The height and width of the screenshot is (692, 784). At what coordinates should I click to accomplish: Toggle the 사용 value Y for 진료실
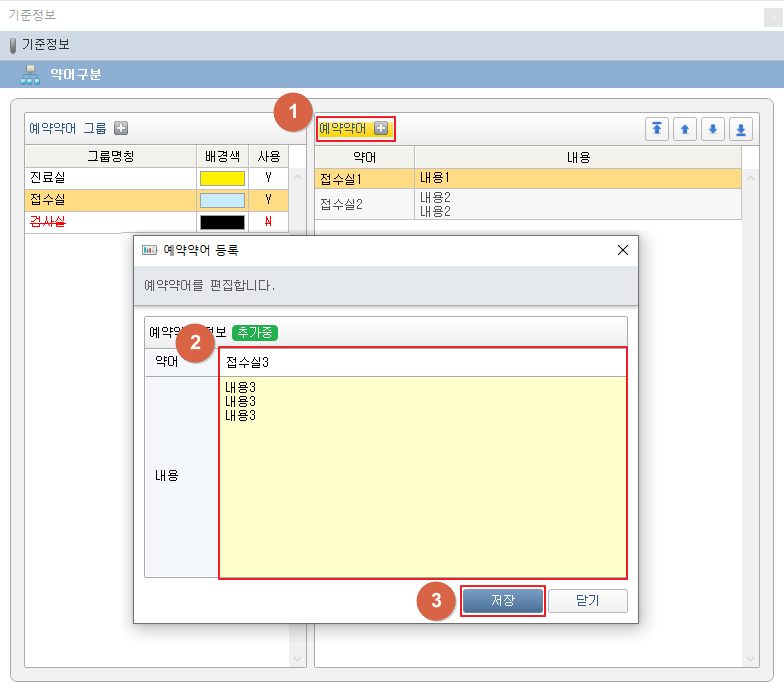tap(268, 178)
